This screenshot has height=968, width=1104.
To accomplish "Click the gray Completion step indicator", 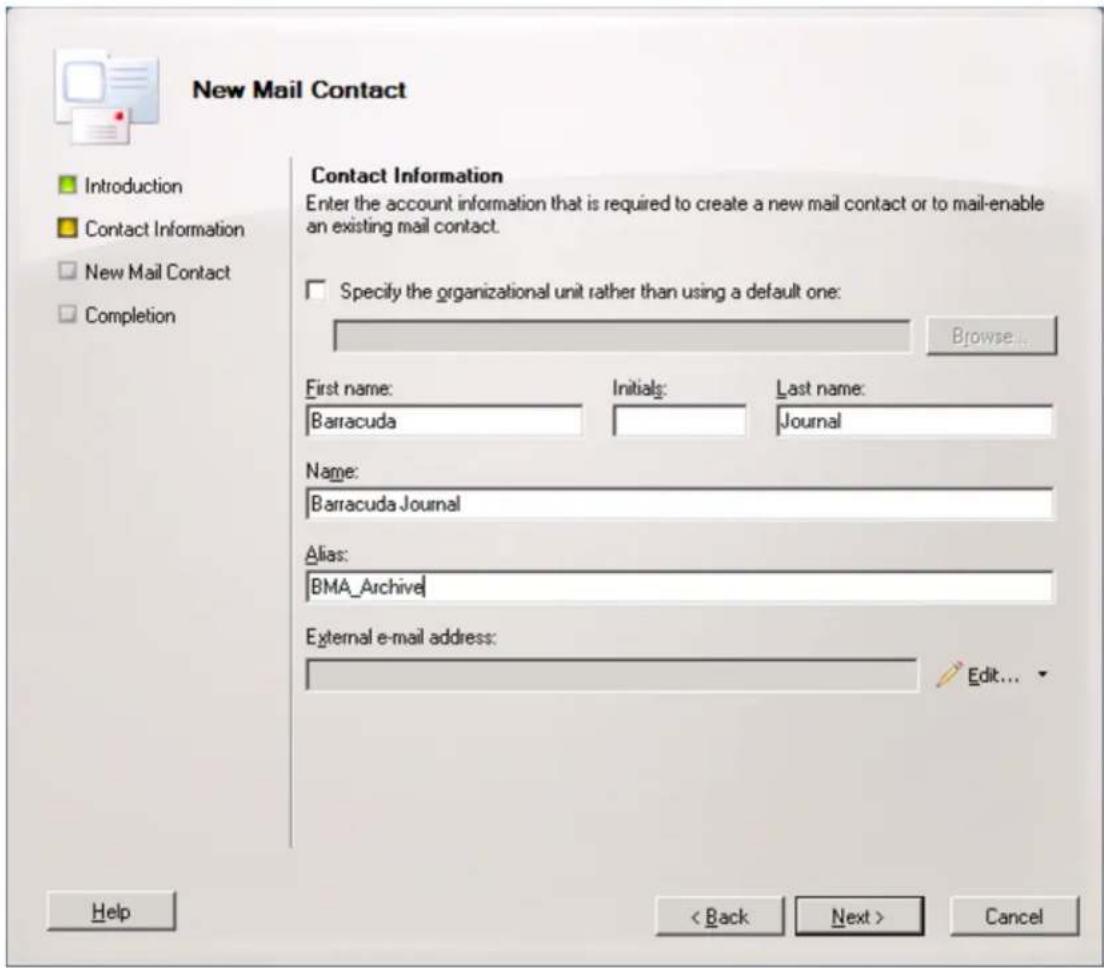I will pyautogui.click(x=68, y=314).
